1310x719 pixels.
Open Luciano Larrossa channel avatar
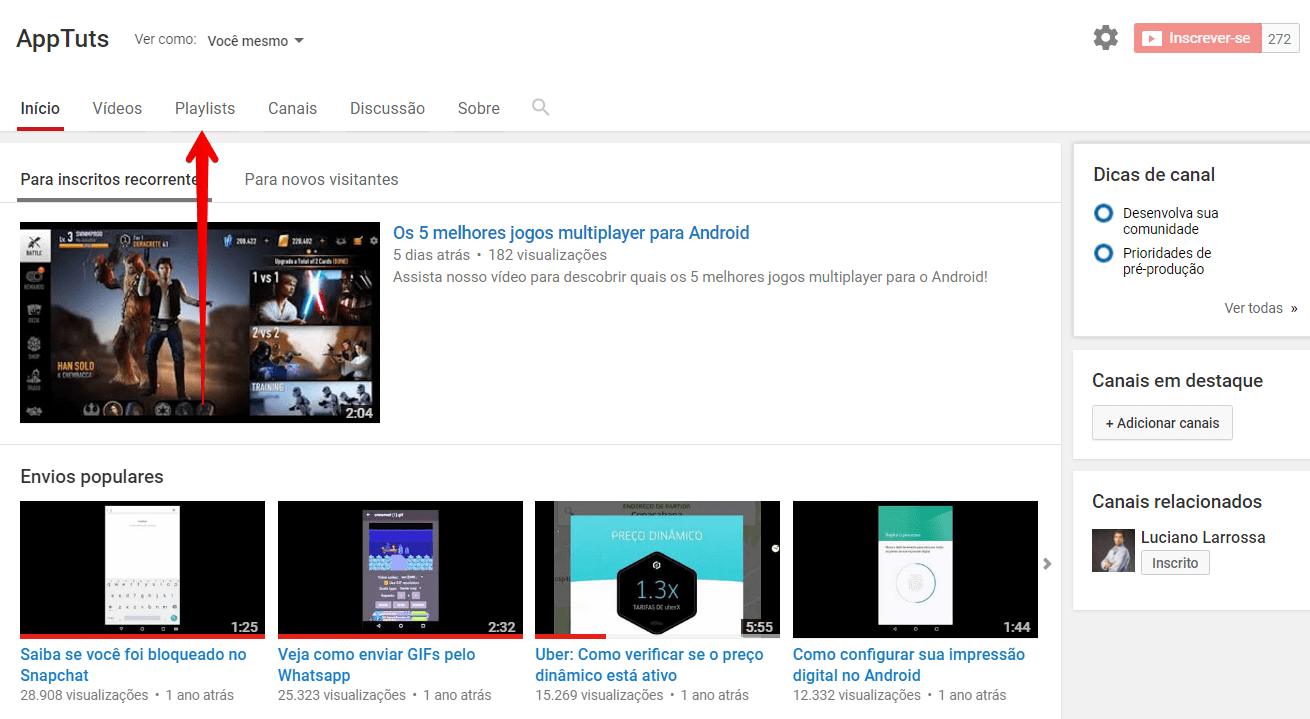tap(1113, 550)
